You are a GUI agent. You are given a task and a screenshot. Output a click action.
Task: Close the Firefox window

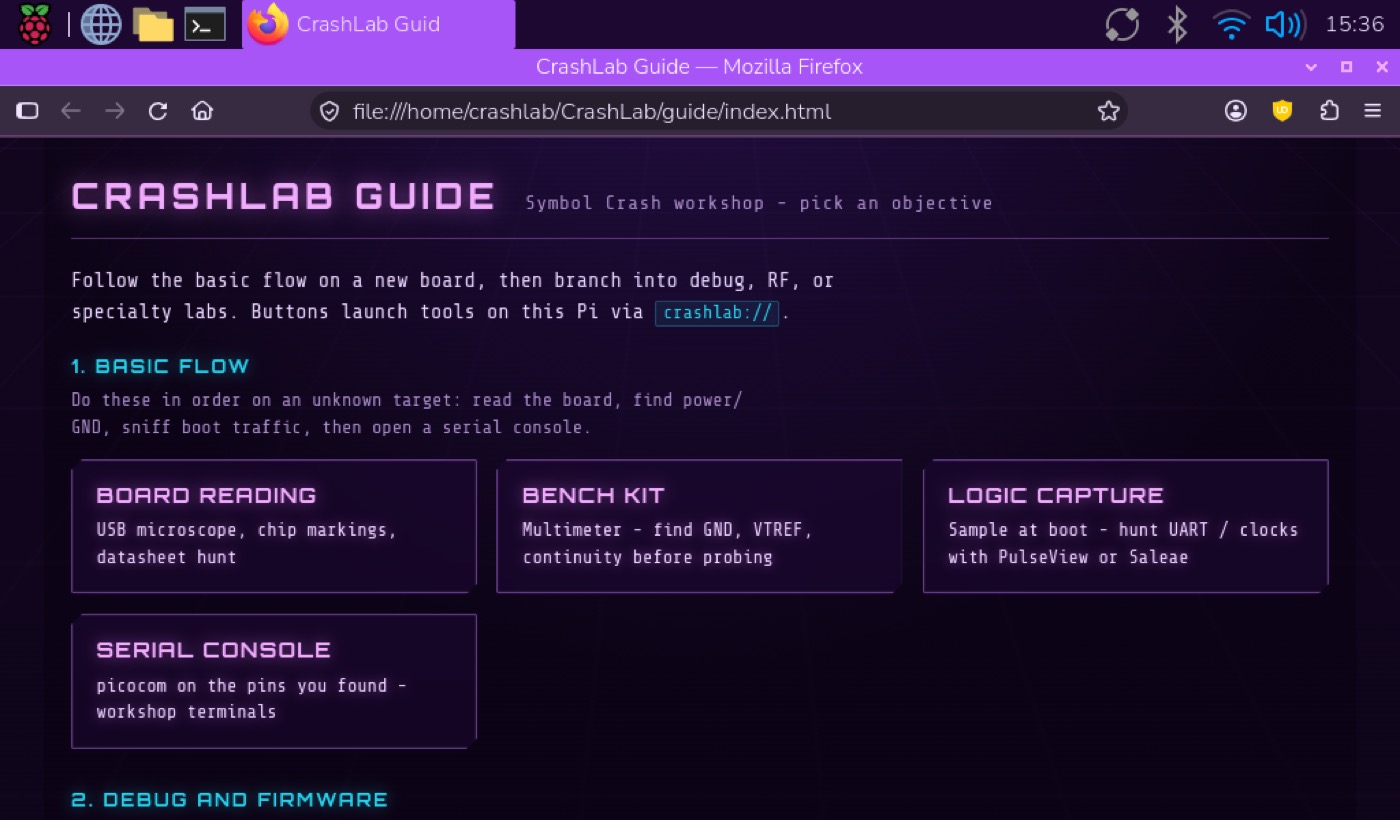click(1382, 67)
